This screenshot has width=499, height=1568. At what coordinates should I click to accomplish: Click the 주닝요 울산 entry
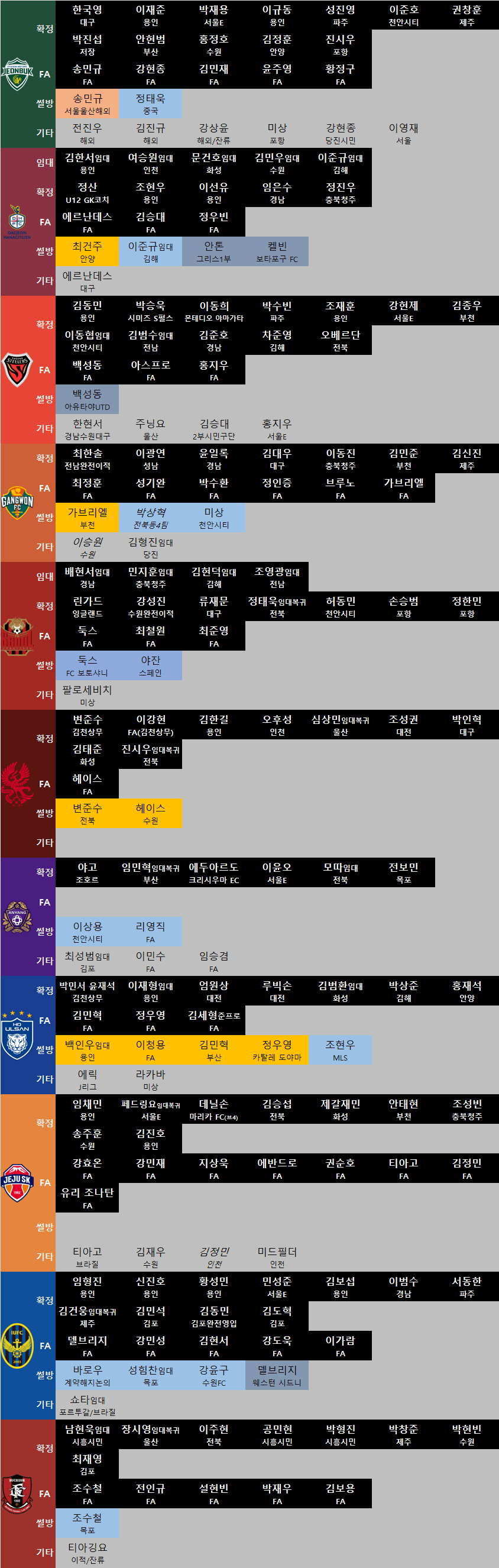[150, 429]
